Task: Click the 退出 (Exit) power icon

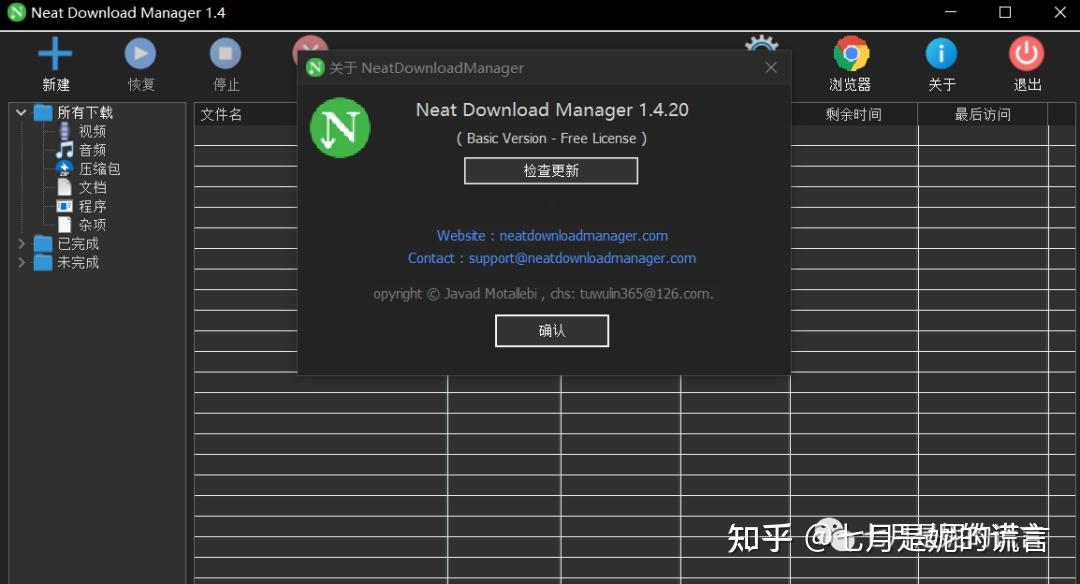Action: pyautogui.click(x=1026, y=54)
